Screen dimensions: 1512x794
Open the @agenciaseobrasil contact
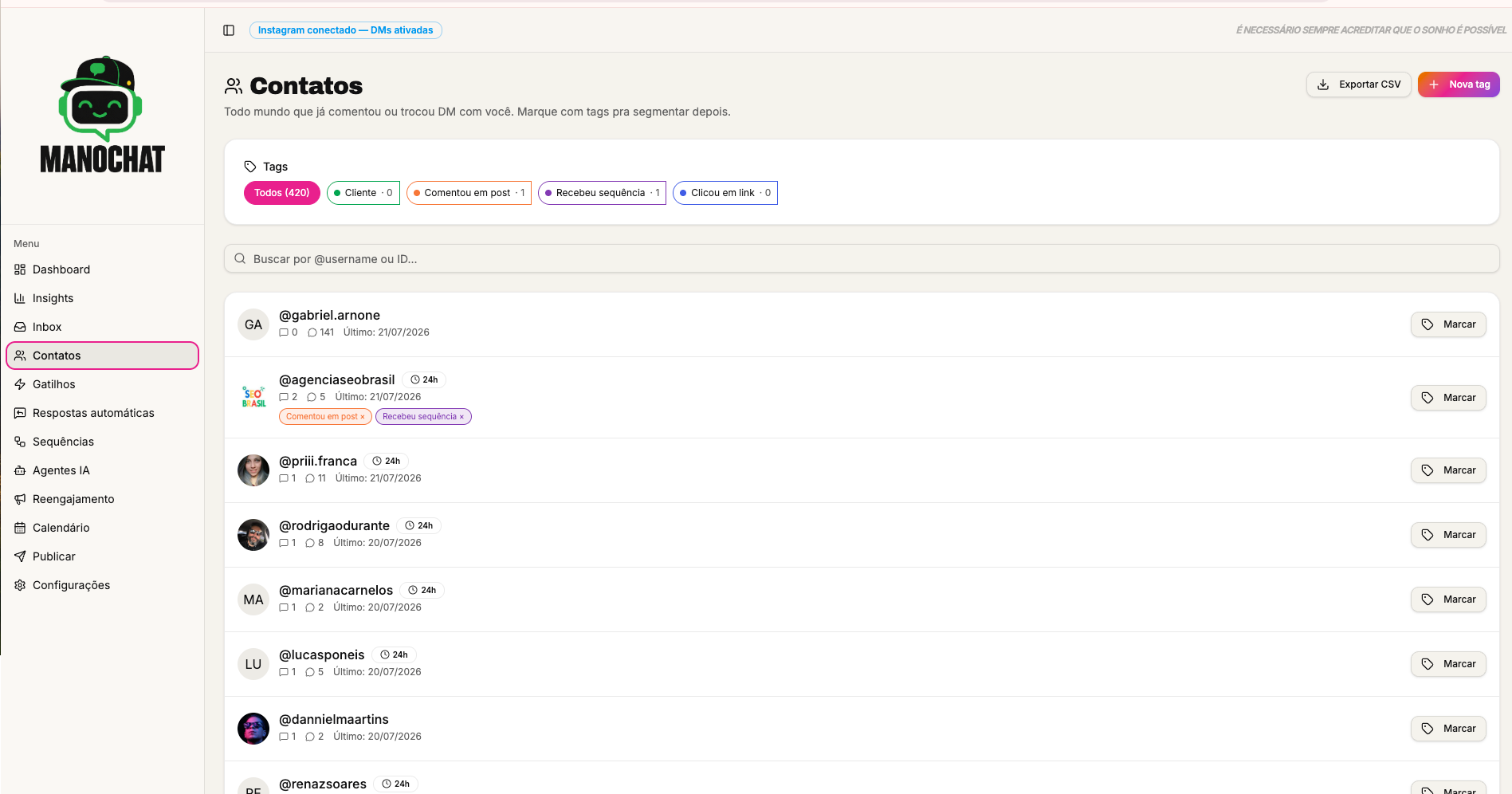[337, 380]
